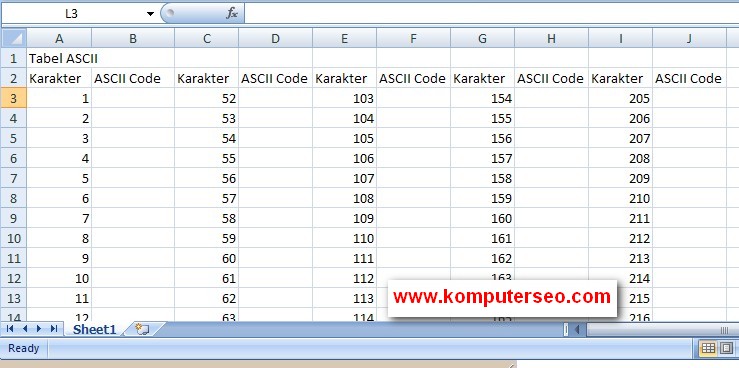
Task: Switch to Page Layout view icon
Action: (726, 349)
